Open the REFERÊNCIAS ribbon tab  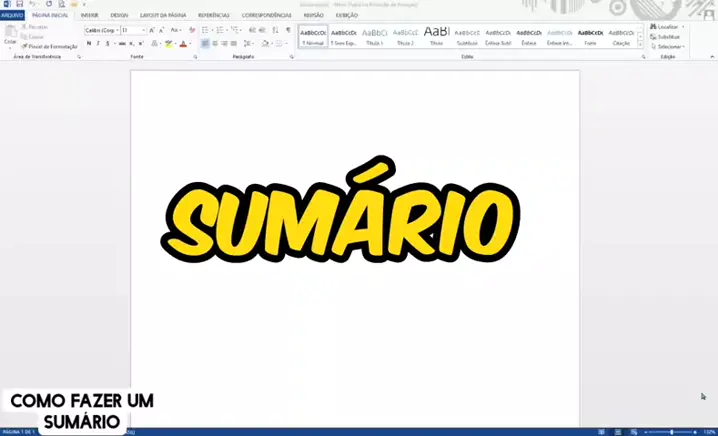[213, 16]
